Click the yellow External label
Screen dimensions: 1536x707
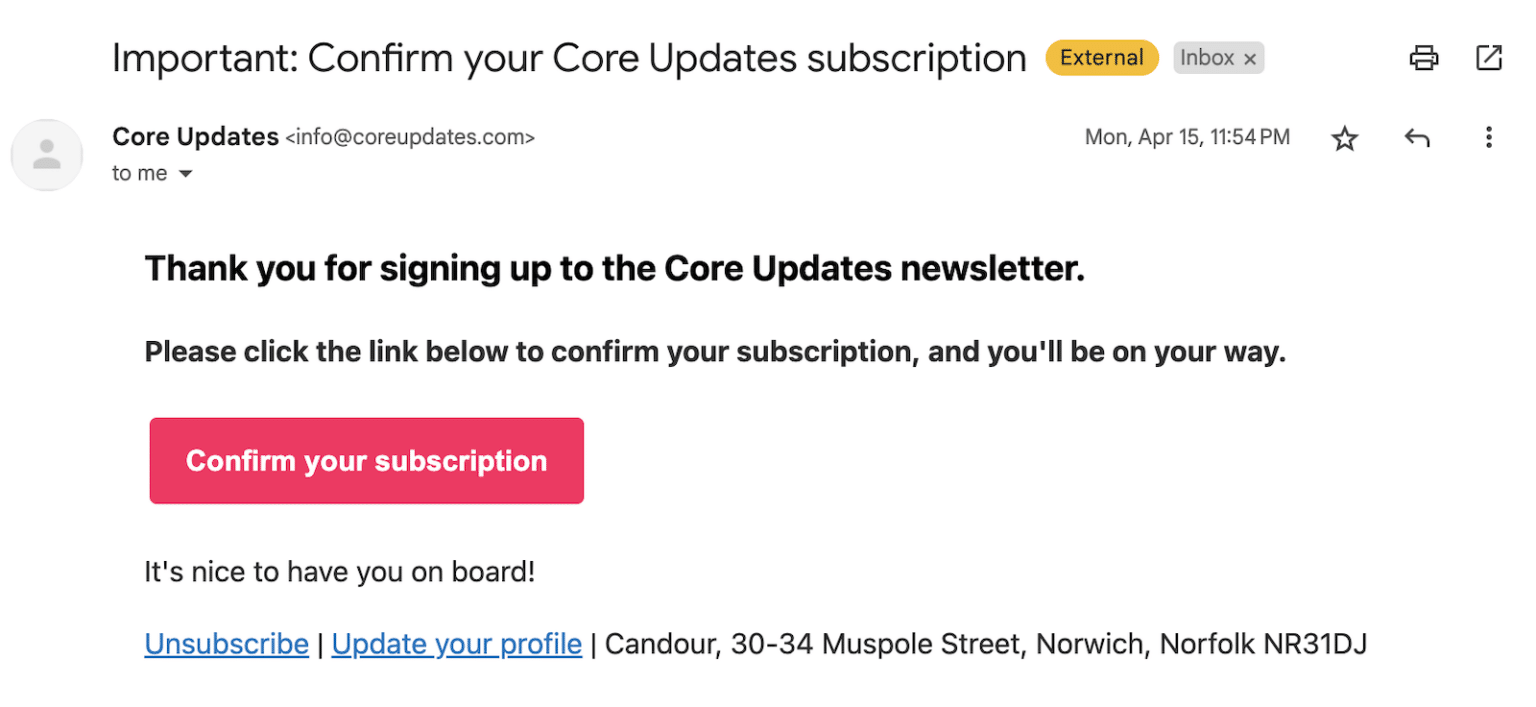(1101, 58)
